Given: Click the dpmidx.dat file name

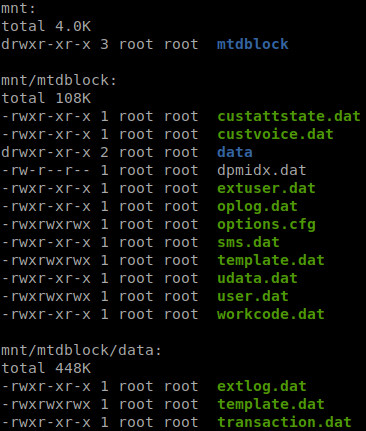Looking at the screenshot, I should 262,171.
